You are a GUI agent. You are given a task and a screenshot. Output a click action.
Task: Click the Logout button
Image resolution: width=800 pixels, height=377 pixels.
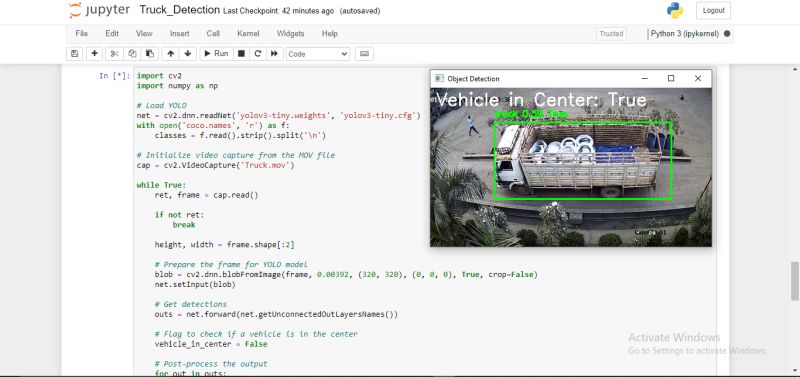point(713,11)
